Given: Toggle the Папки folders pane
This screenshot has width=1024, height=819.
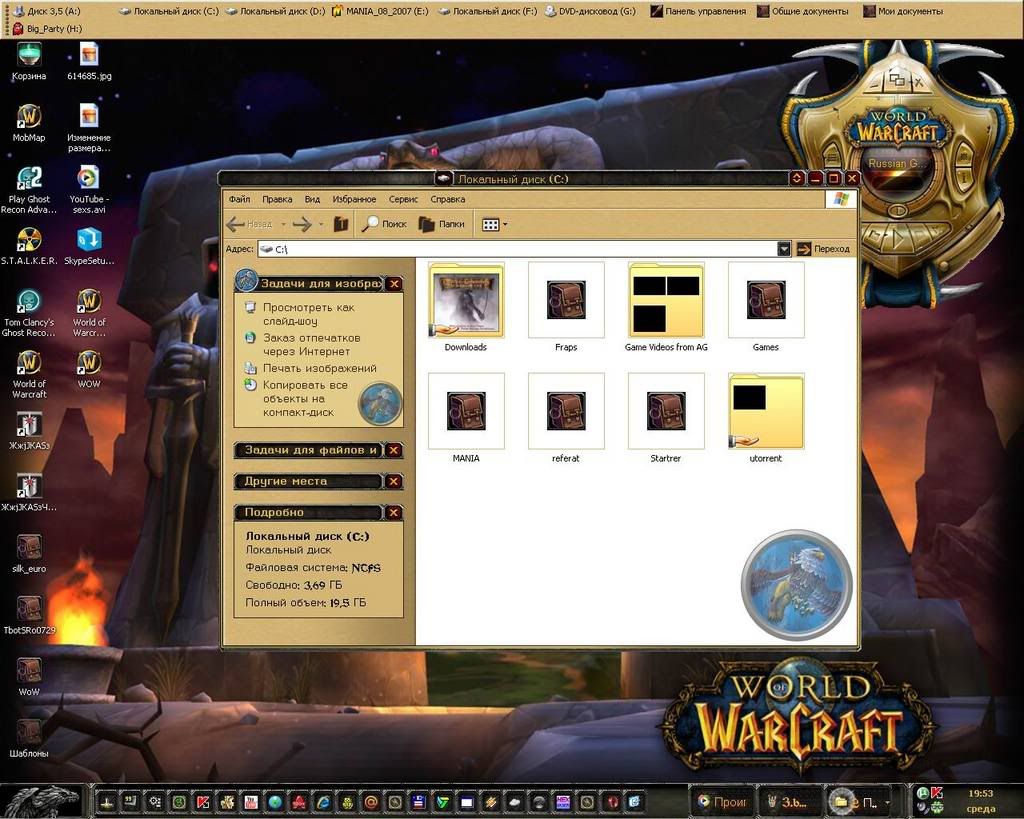Looking at the screenshot, I should 442,224.
